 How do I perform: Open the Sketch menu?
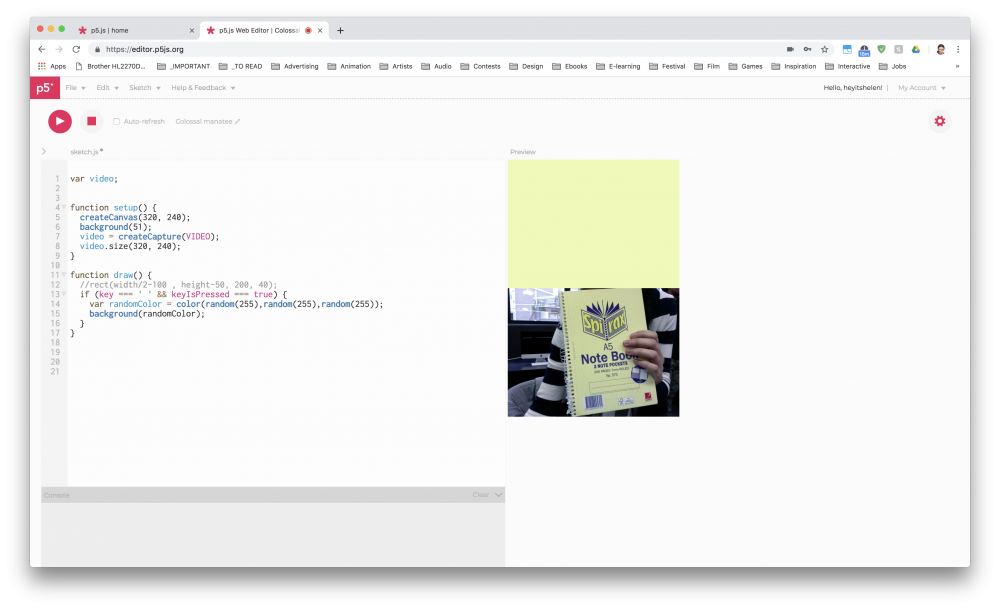point(144,88)
